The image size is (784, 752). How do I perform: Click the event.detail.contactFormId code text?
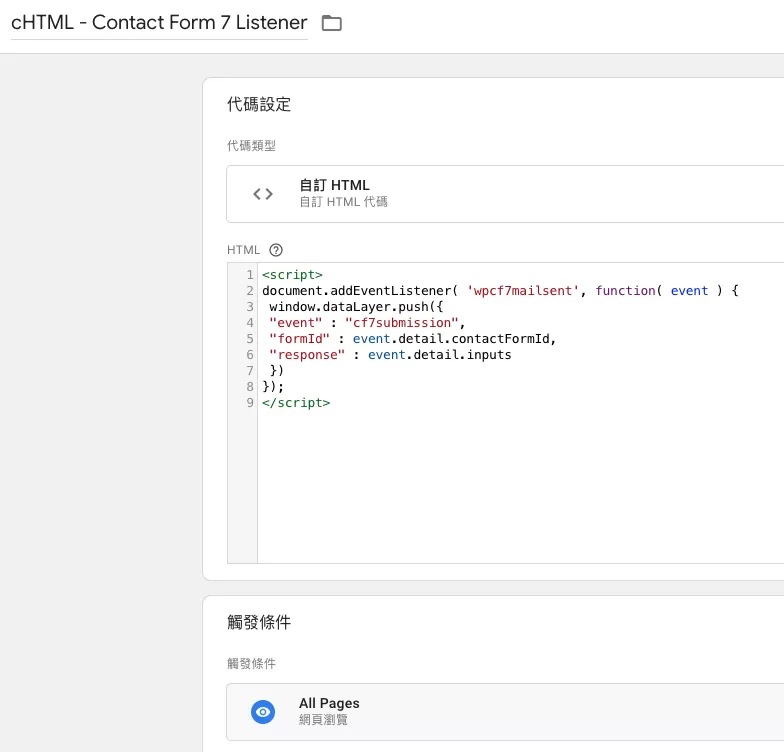(x=451, y=338)
